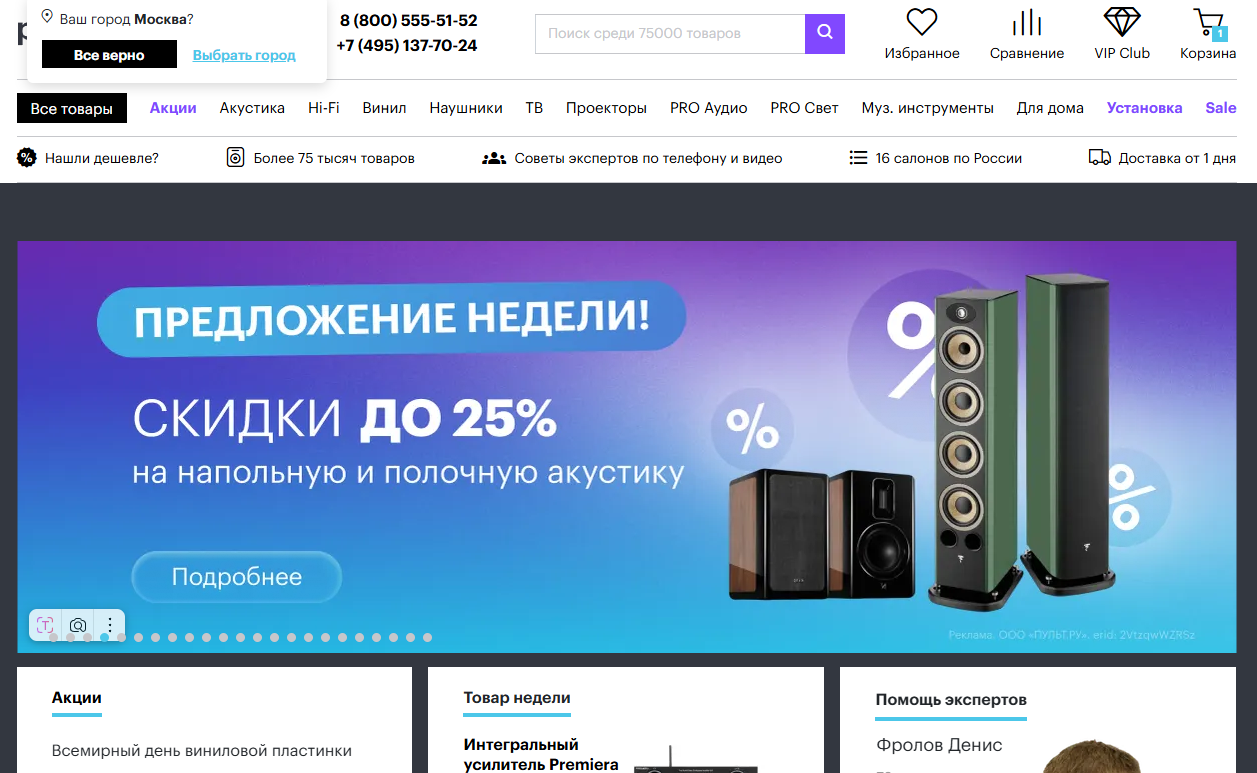Confirm city with Все верно button
Screen dimensions: 1257x773
pos(109,55)
